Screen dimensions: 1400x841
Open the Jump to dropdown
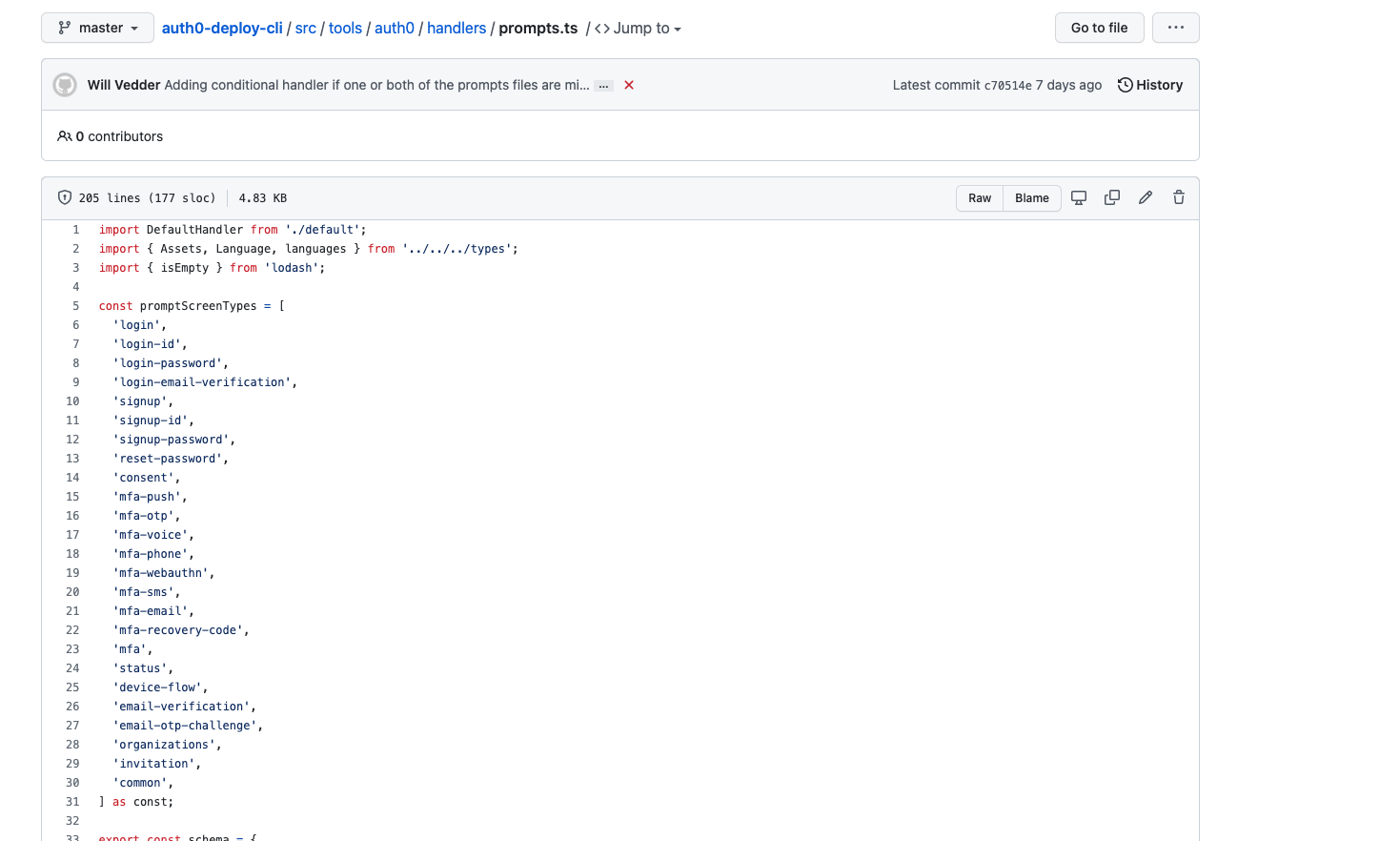pos(637,28)
